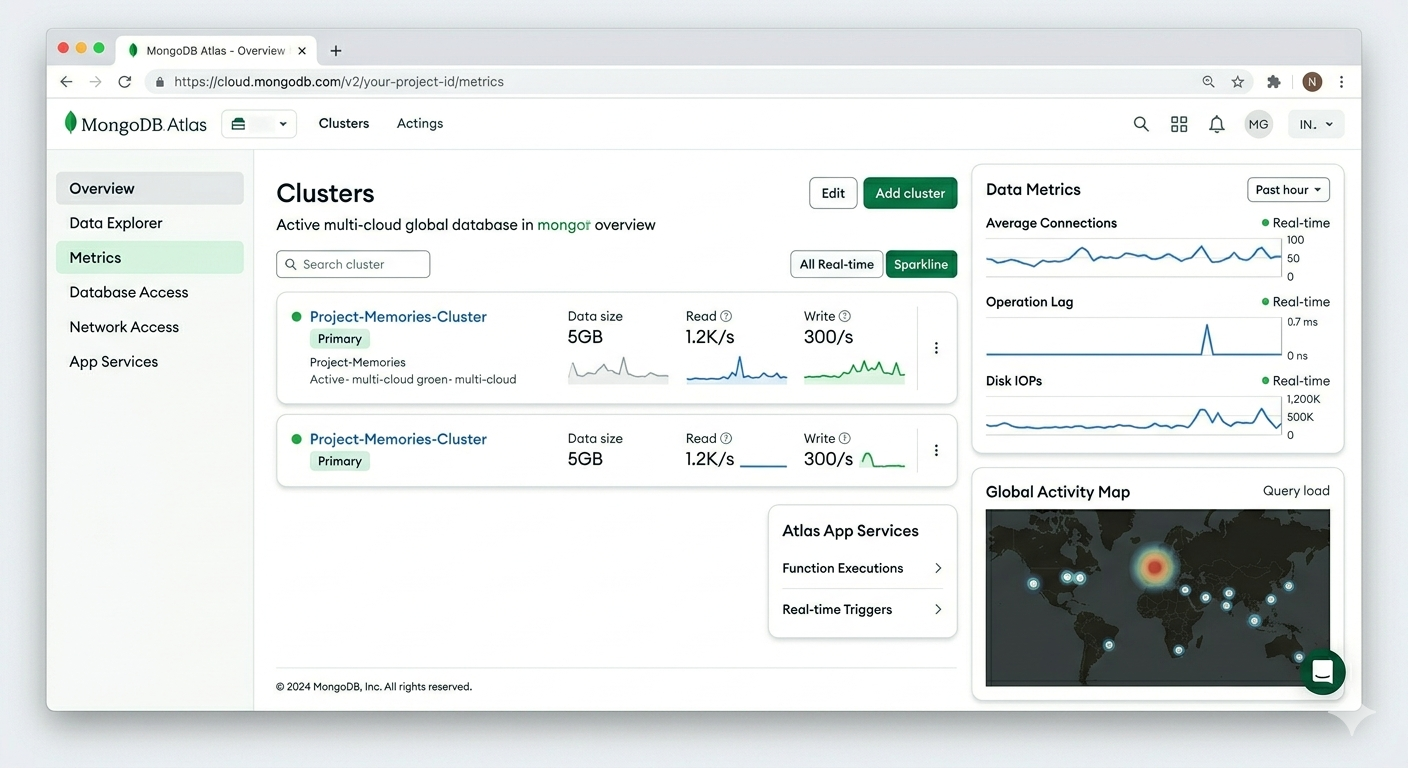The height and width of the screenshot is (768, 1408).
Task: Open App Services in the sidebar
Action: tap(150, 362)
